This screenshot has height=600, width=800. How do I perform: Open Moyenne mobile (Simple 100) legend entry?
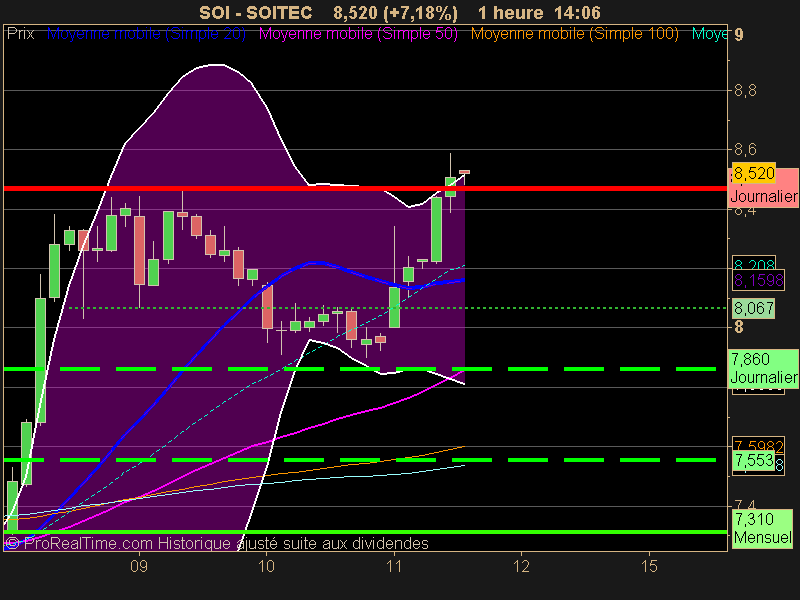tap(574, 34)
